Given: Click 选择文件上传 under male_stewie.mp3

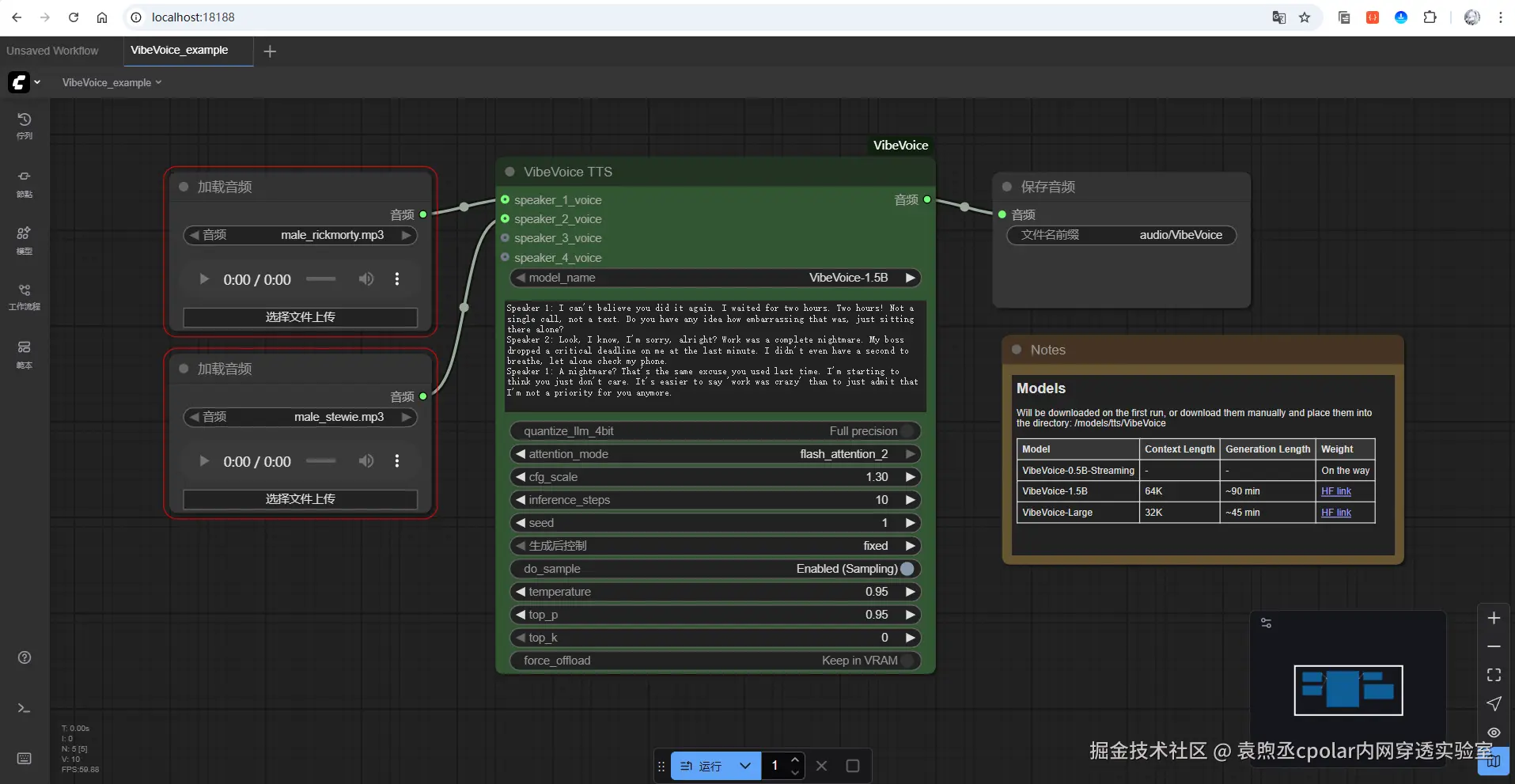Looking at the screenshot, I should (300, 499).
